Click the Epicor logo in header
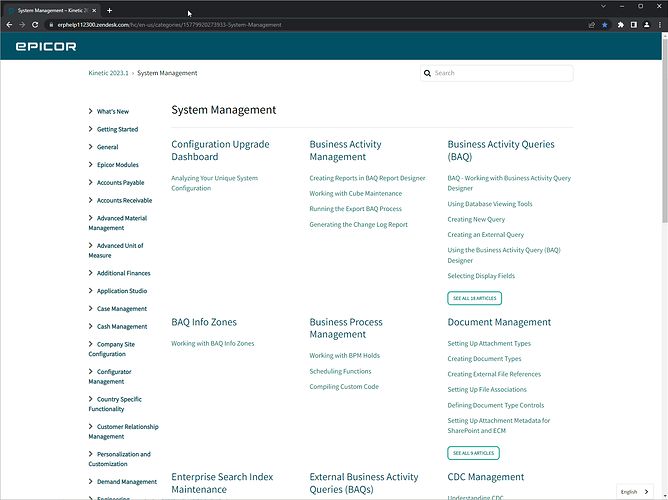 click(x=46, y=46)
